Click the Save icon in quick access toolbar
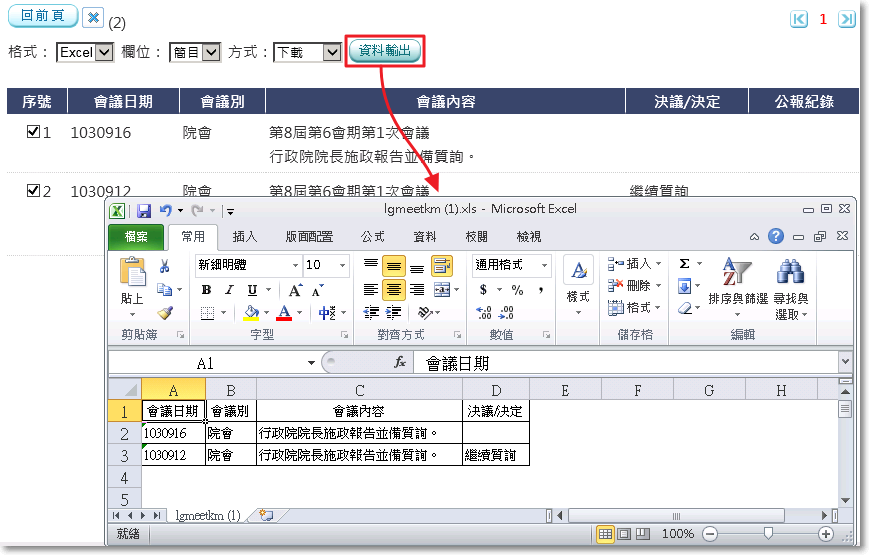 144,211
